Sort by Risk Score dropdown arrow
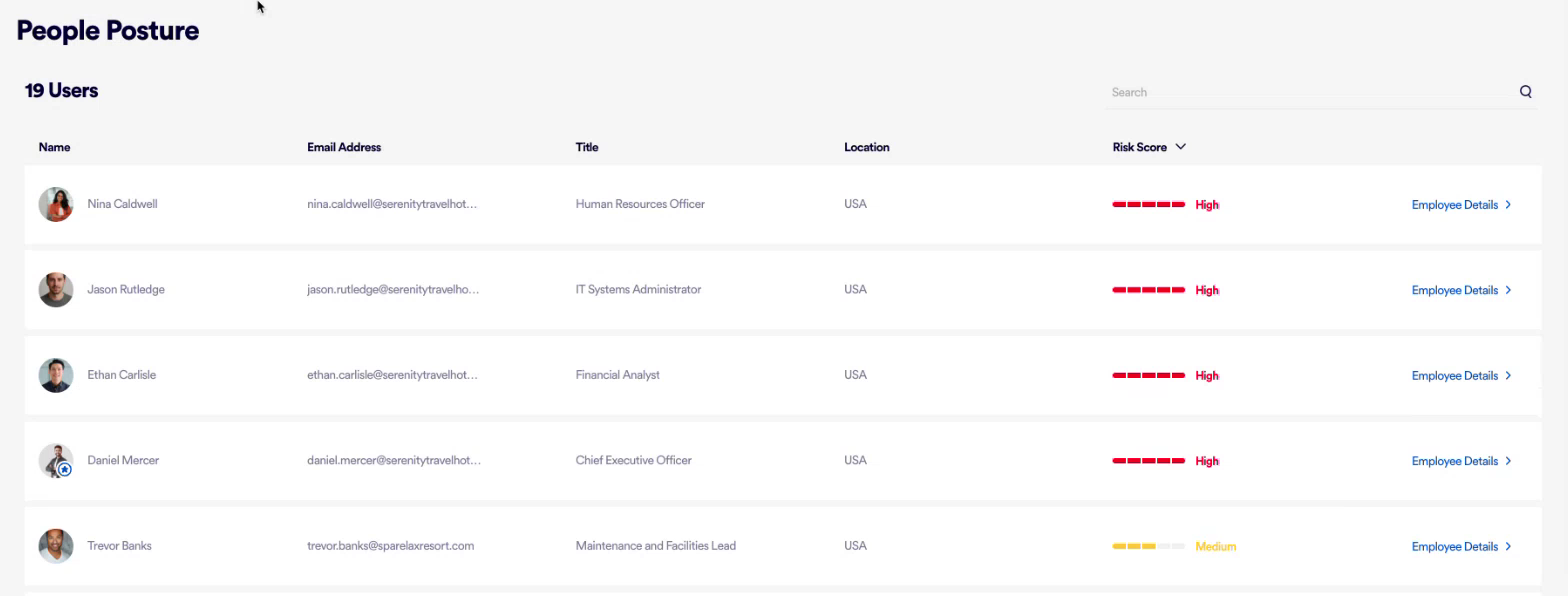Screen dimensions: 1568x596 1181,147
